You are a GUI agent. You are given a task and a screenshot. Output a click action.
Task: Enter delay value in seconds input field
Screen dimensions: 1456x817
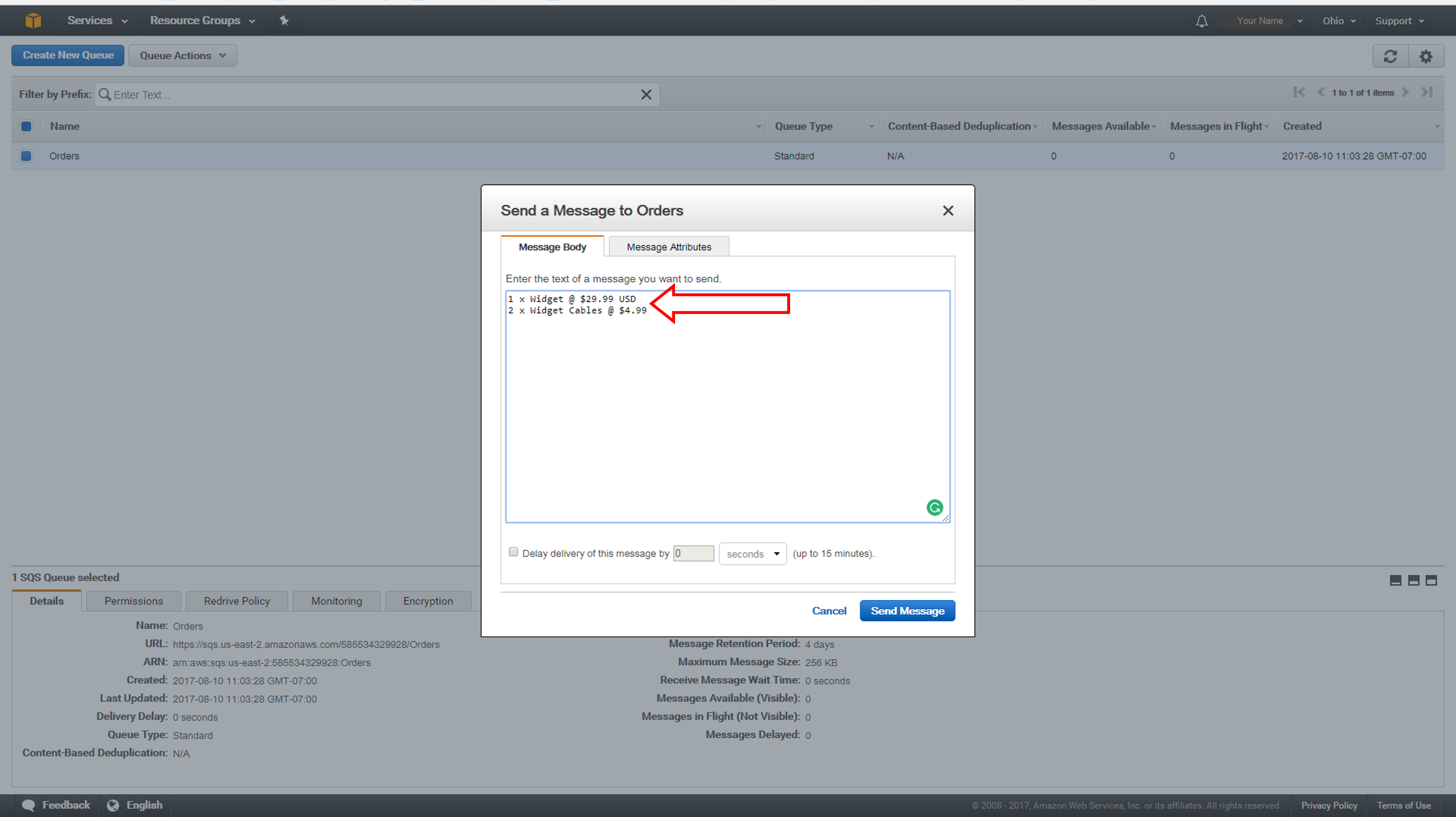pyautogui.click(x=693, y=553)
